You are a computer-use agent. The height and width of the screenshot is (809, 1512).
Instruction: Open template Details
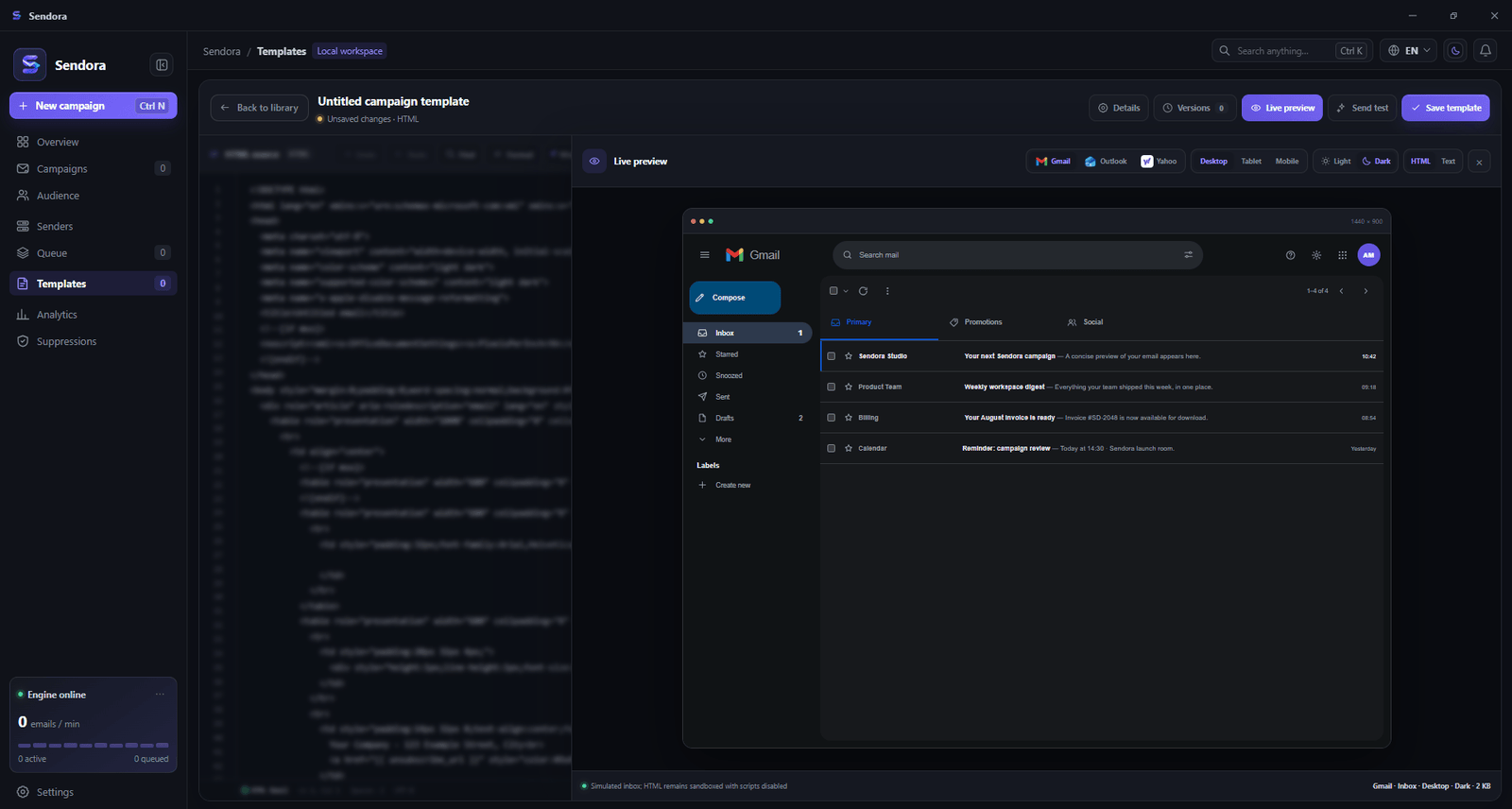(1119, 108)
